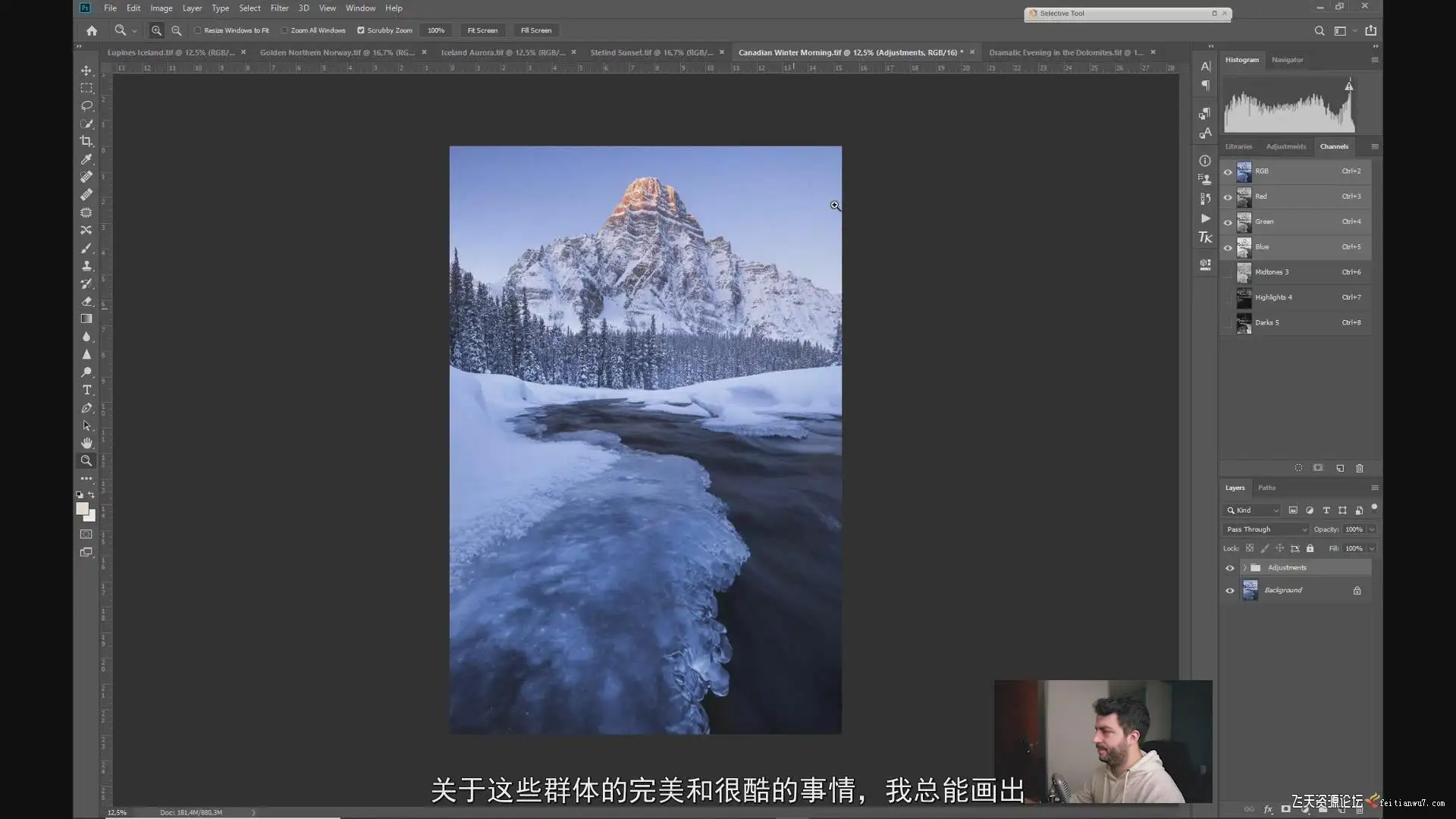Select the Horizontal Type tool
Viewport: 1456px width, 819px height.
pos(86,390)
